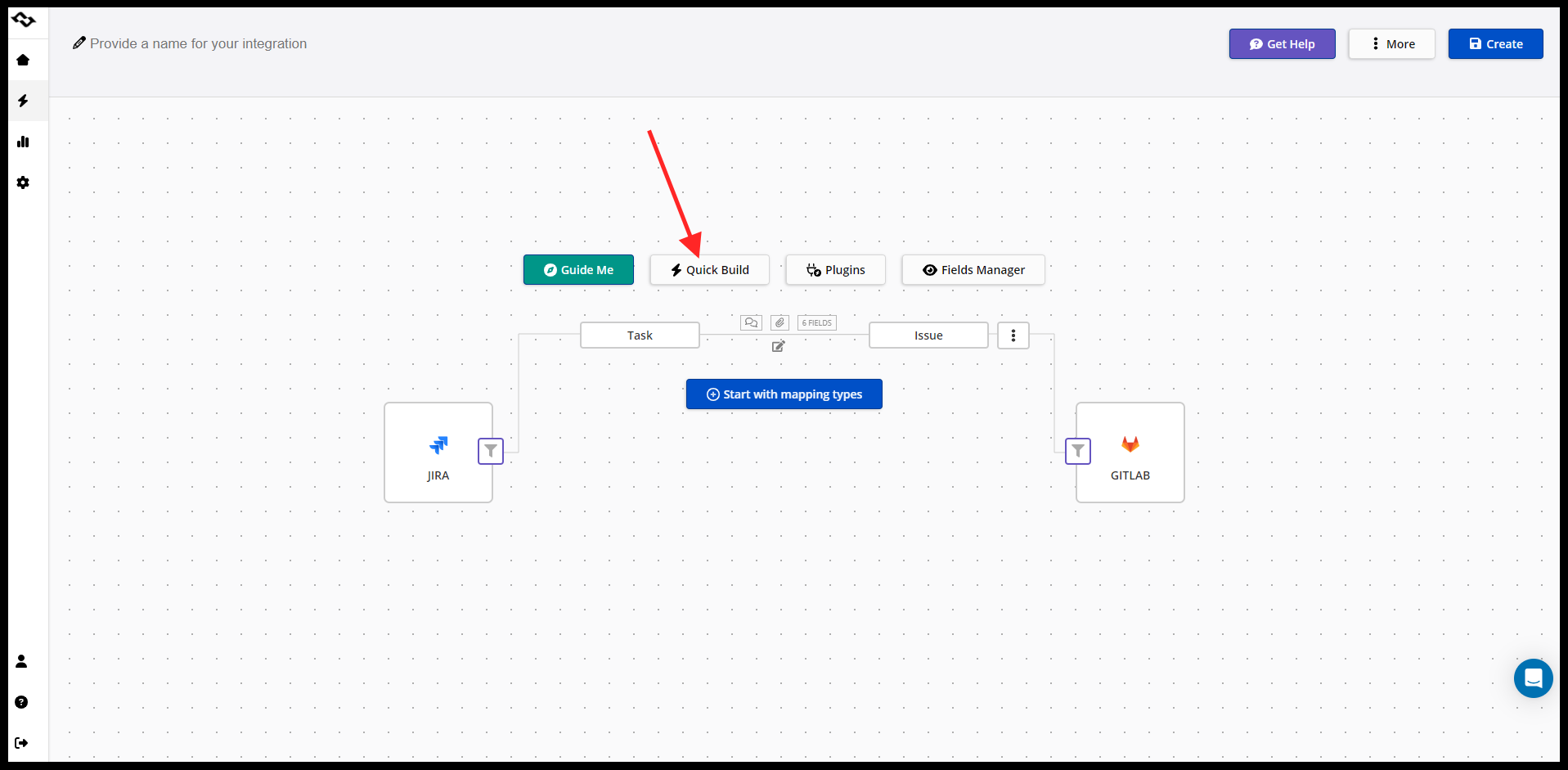Image resolution: width=1568 pixels, height=770 pixels.
Task: Open the home page from sidebar
Action: tap(23, 60)
